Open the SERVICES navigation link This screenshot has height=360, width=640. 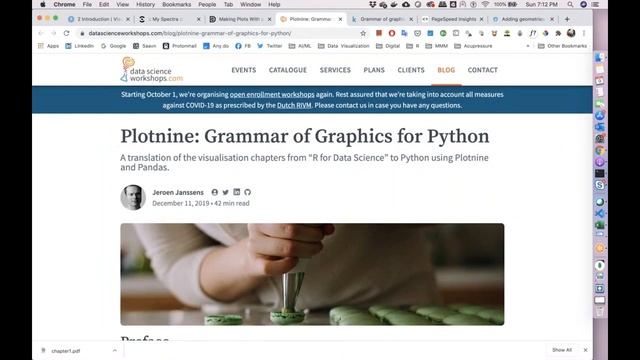point(335,70)
